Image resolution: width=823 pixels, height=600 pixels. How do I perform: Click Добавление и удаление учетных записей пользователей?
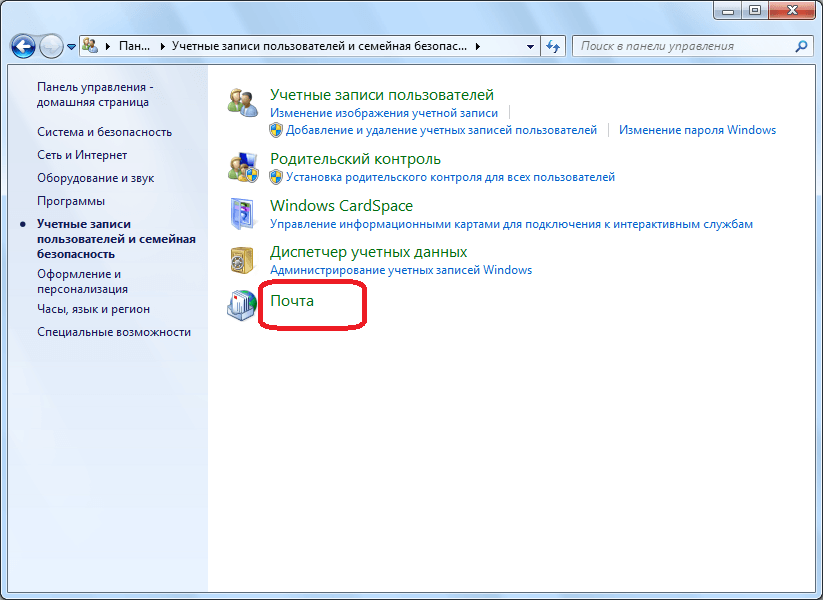coord(441,130)
